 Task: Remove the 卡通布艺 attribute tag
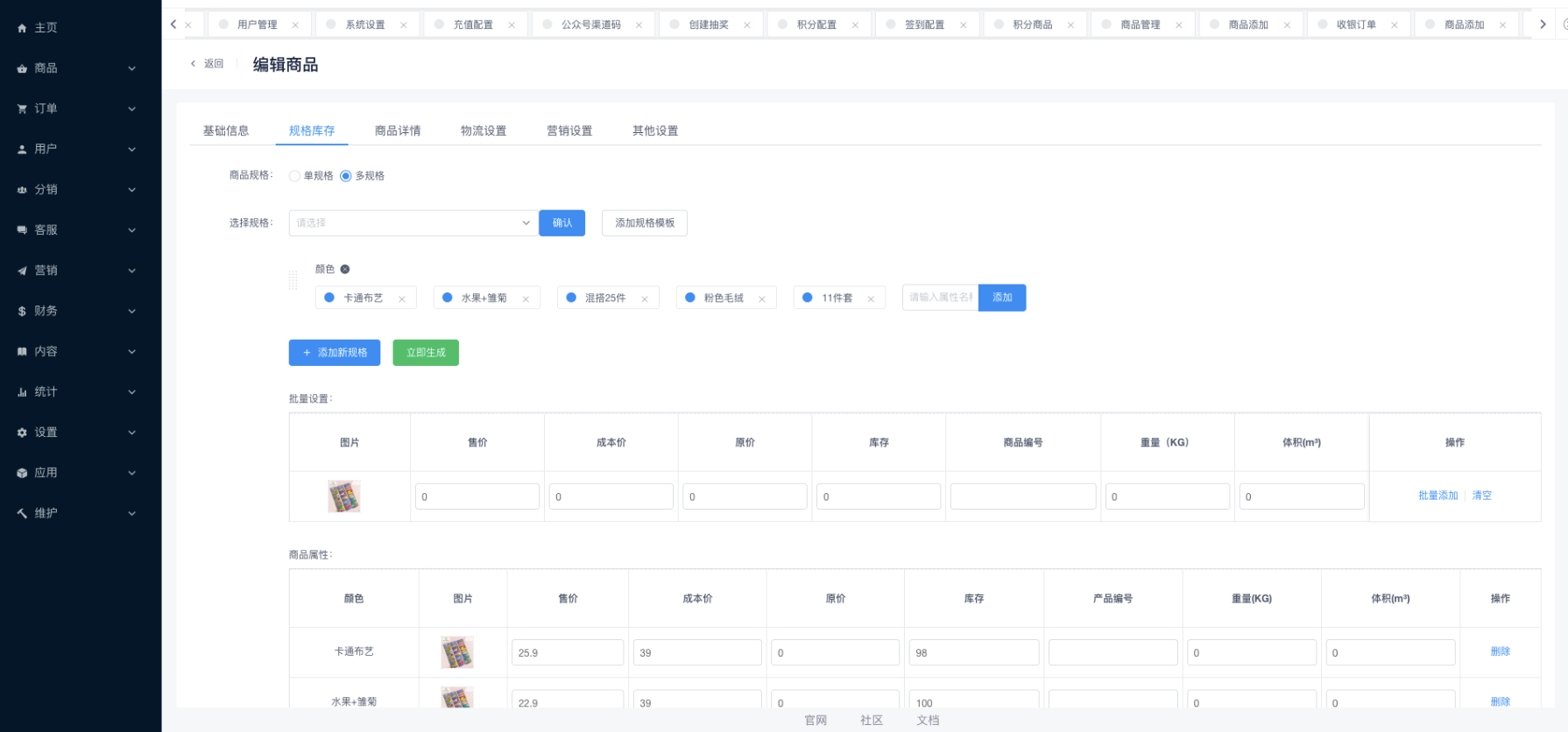pyautogui.click(x=402, y=299)
